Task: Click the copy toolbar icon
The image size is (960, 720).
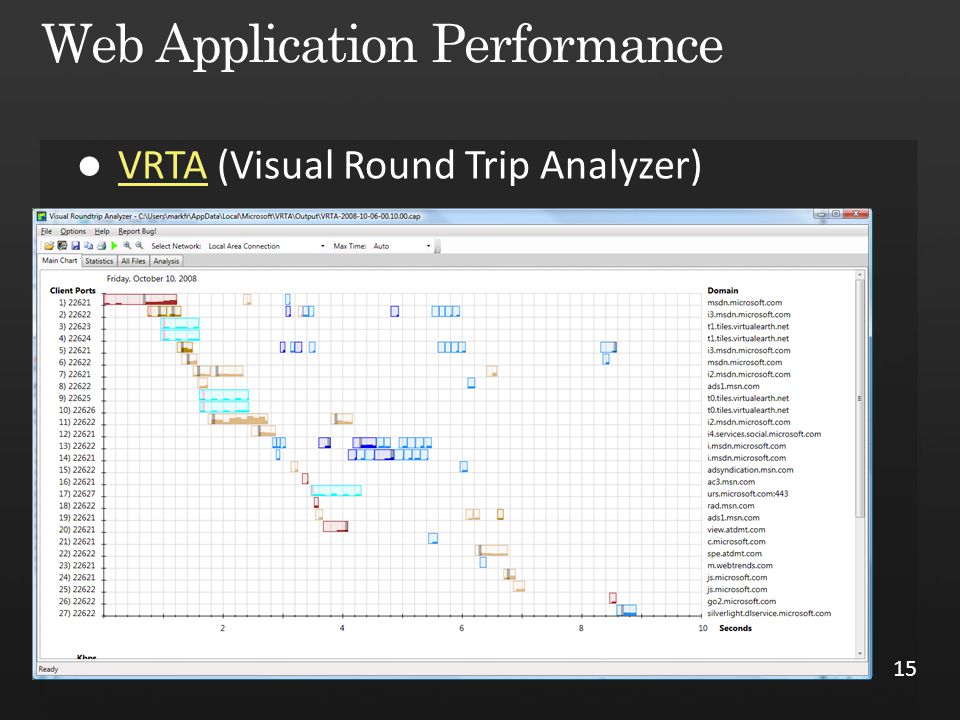Action: [x=89, y=246]
